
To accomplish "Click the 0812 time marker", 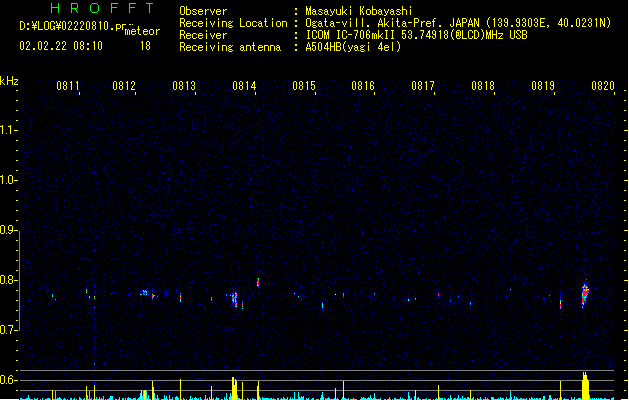I will pyautogui.click(x=124, y=86).
